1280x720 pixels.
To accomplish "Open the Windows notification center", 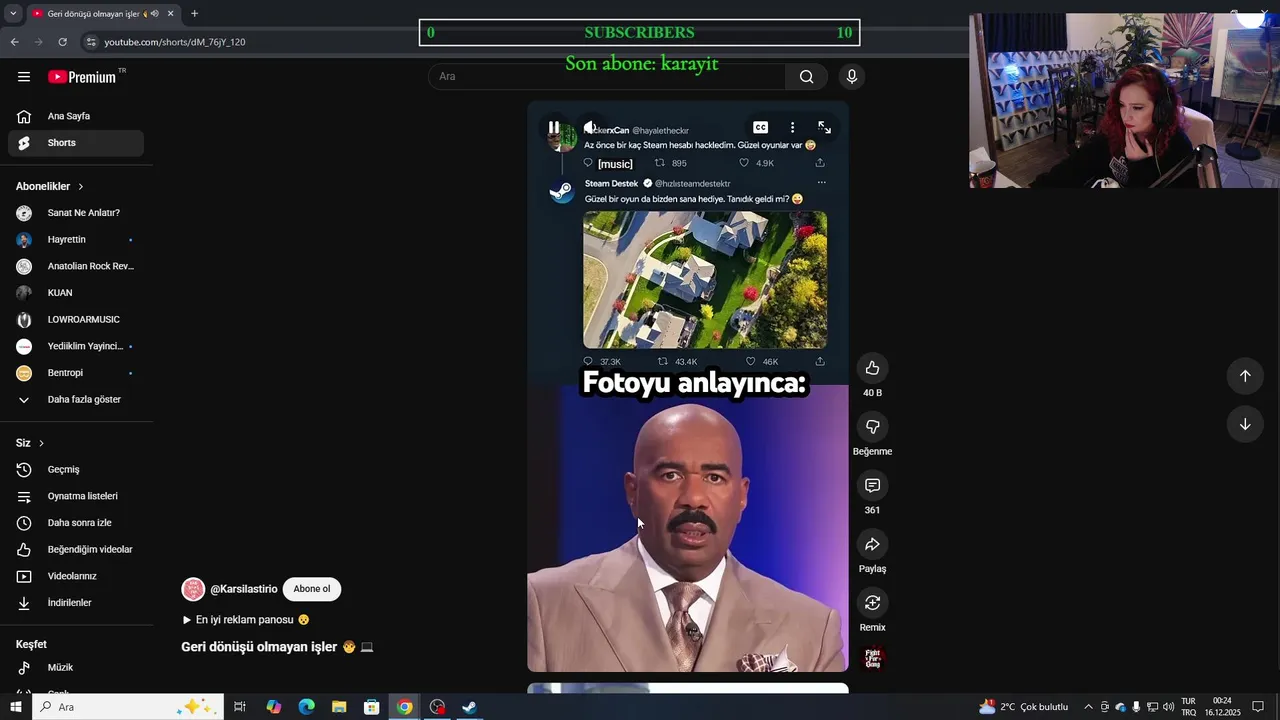I will [1258, 707].
